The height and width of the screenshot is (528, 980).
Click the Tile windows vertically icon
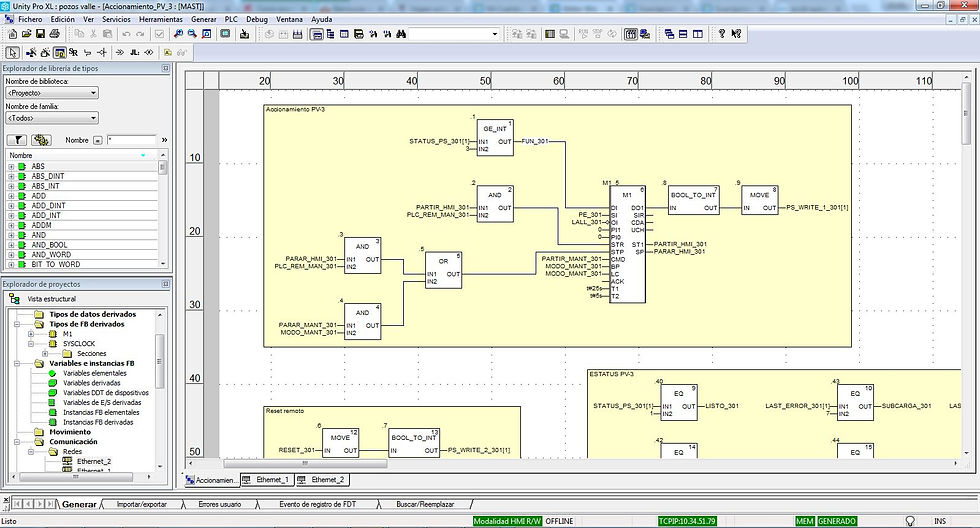(698, 34)
